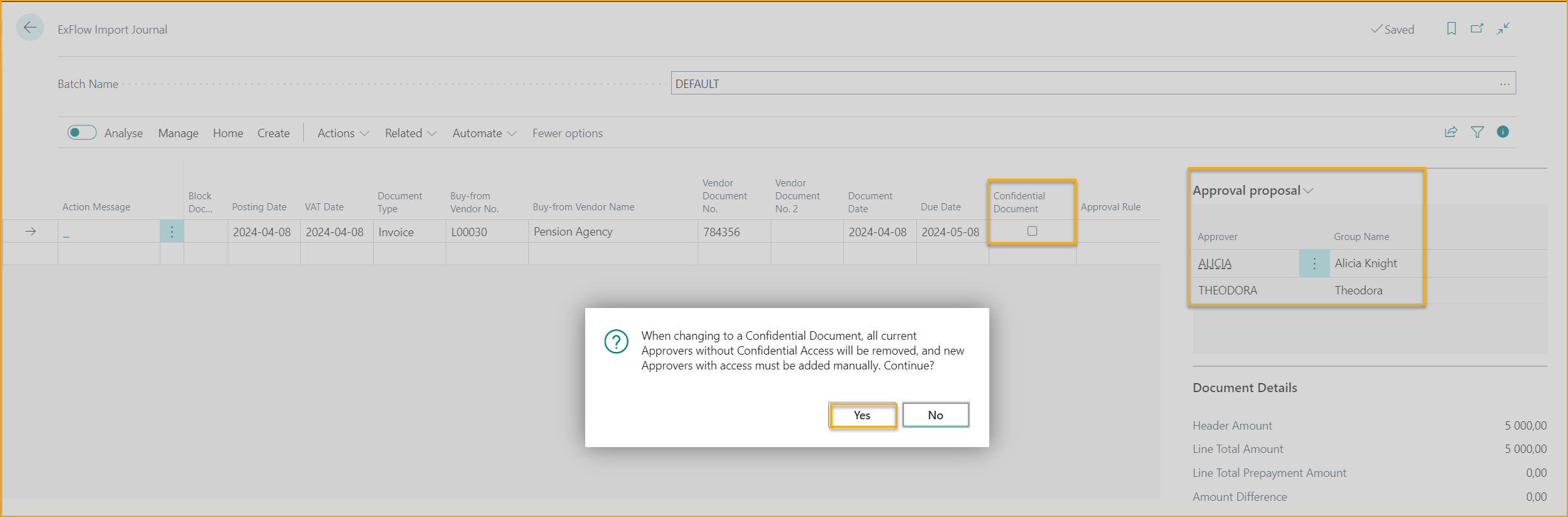Viewport: 1568px width, 517px height.
Task: Expand the Automate dropdown menu
Action: [x=484, y=133]
